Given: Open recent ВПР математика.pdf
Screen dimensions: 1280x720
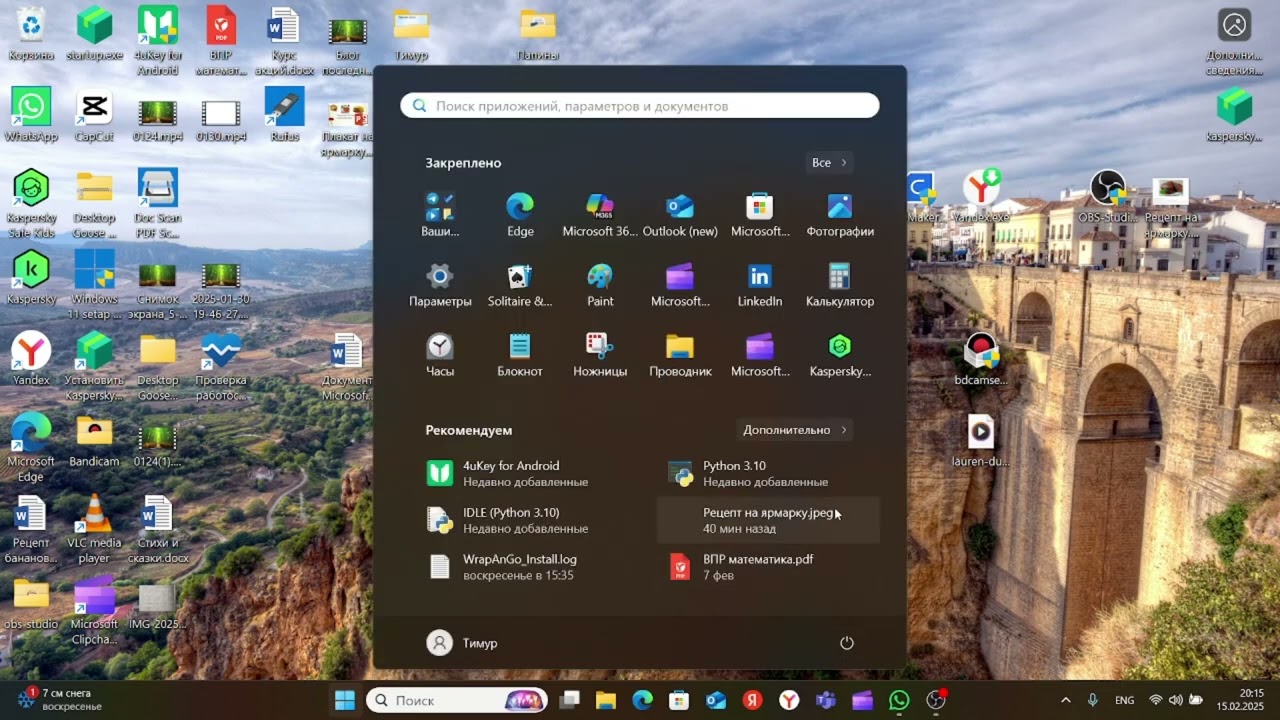Looking at the screenshot, I should click(x=768, y=567).
